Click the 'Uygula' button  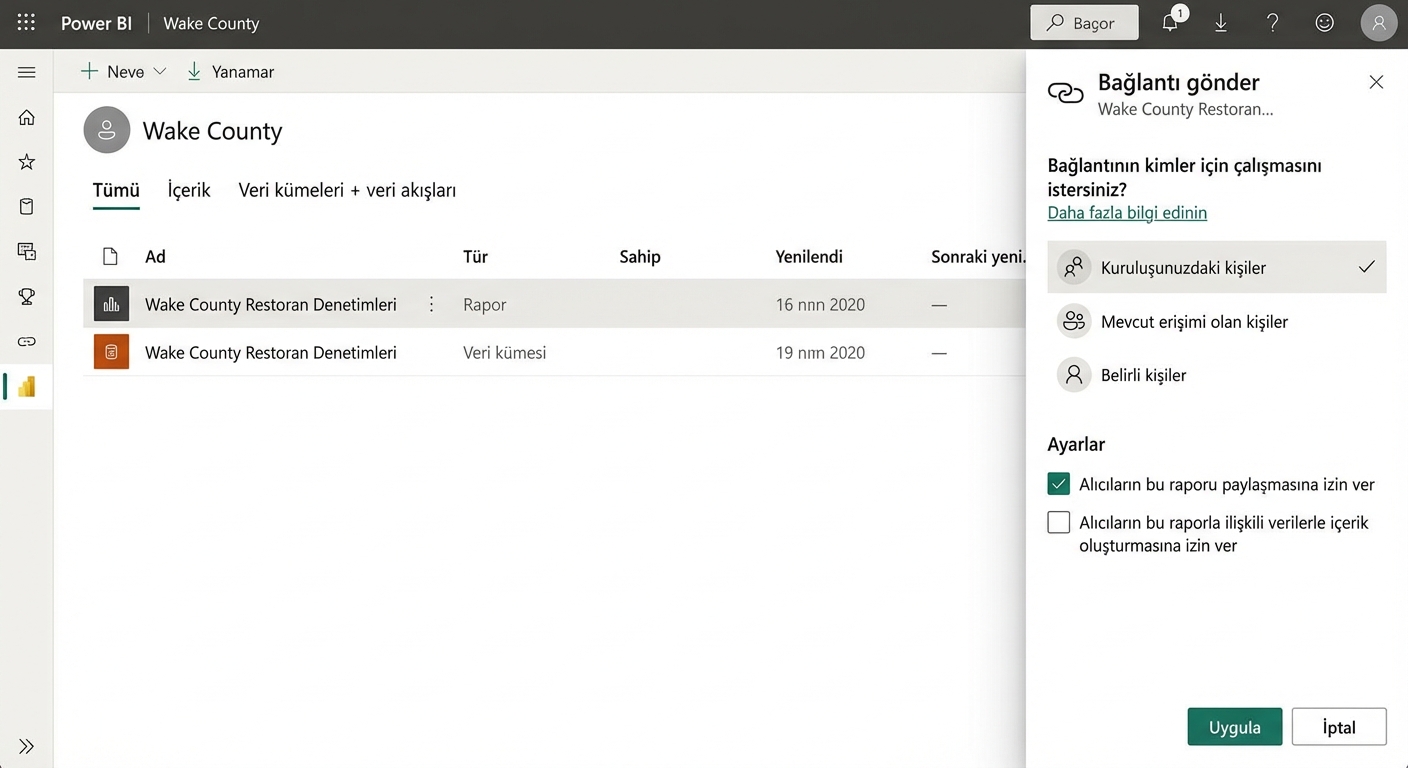point(1234,727)
